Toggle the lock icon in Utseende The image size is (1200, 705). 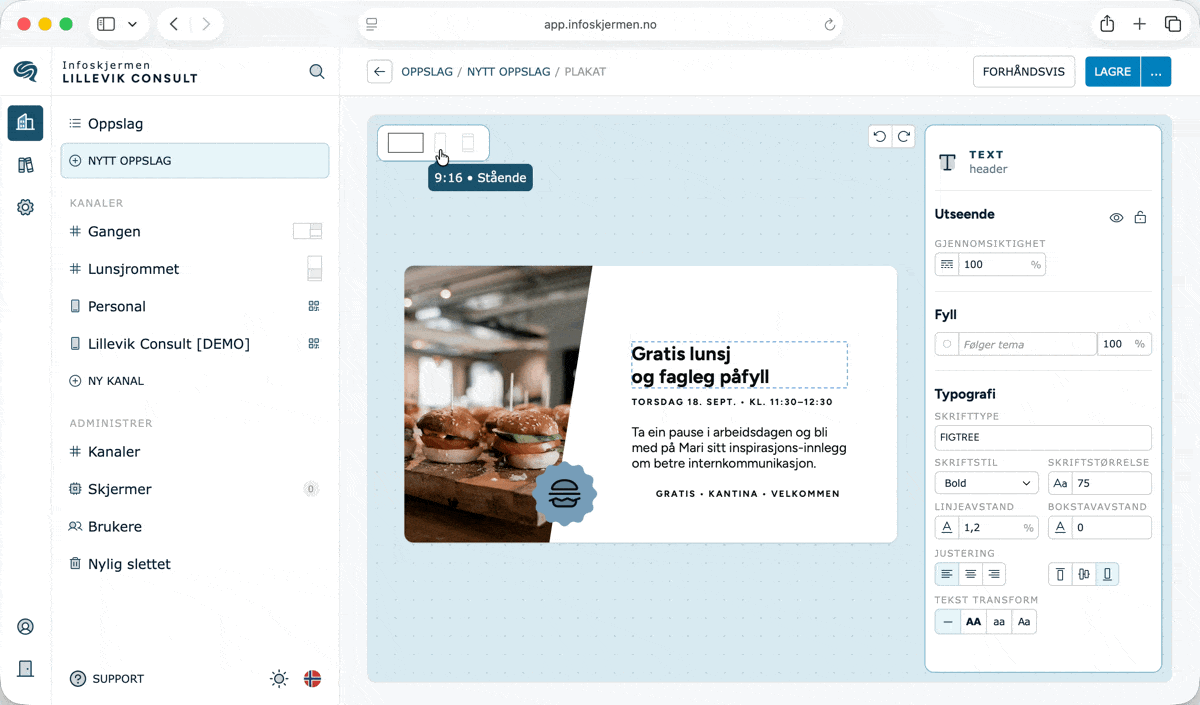1140,217
